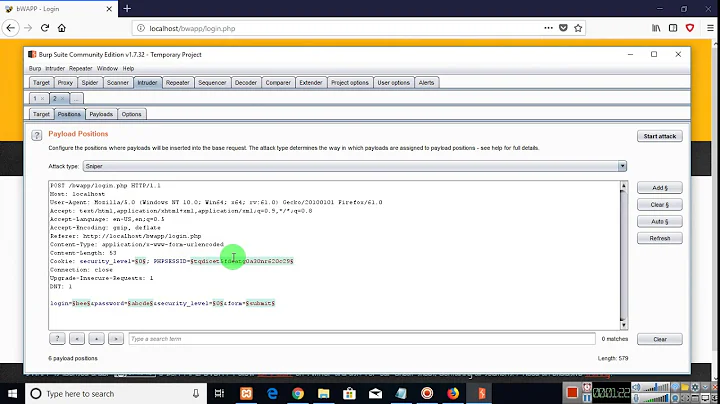Image resolution: width=720 pixels, height=404 pixels.
Task: Open the search help question-mark button
Action: pos(57,339)
